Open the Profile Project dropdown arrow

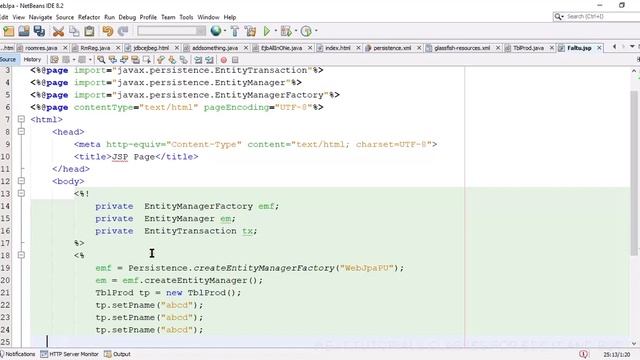pyautogui.click(x=316, y=31)
